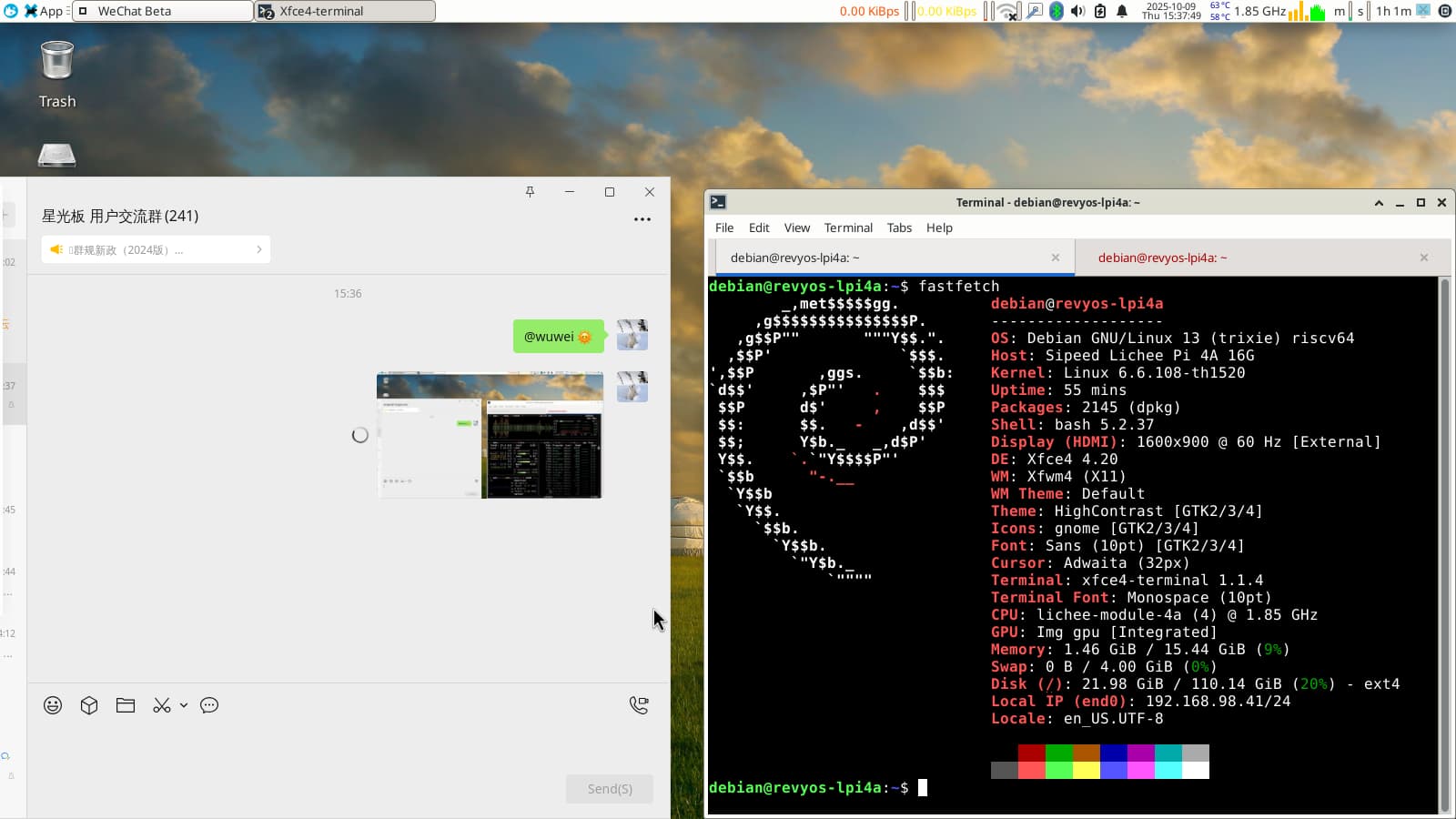The height and width of the screenshot is (819, 1456).
Task: Switch to the second terminal tab
Action: [1162, 258]
